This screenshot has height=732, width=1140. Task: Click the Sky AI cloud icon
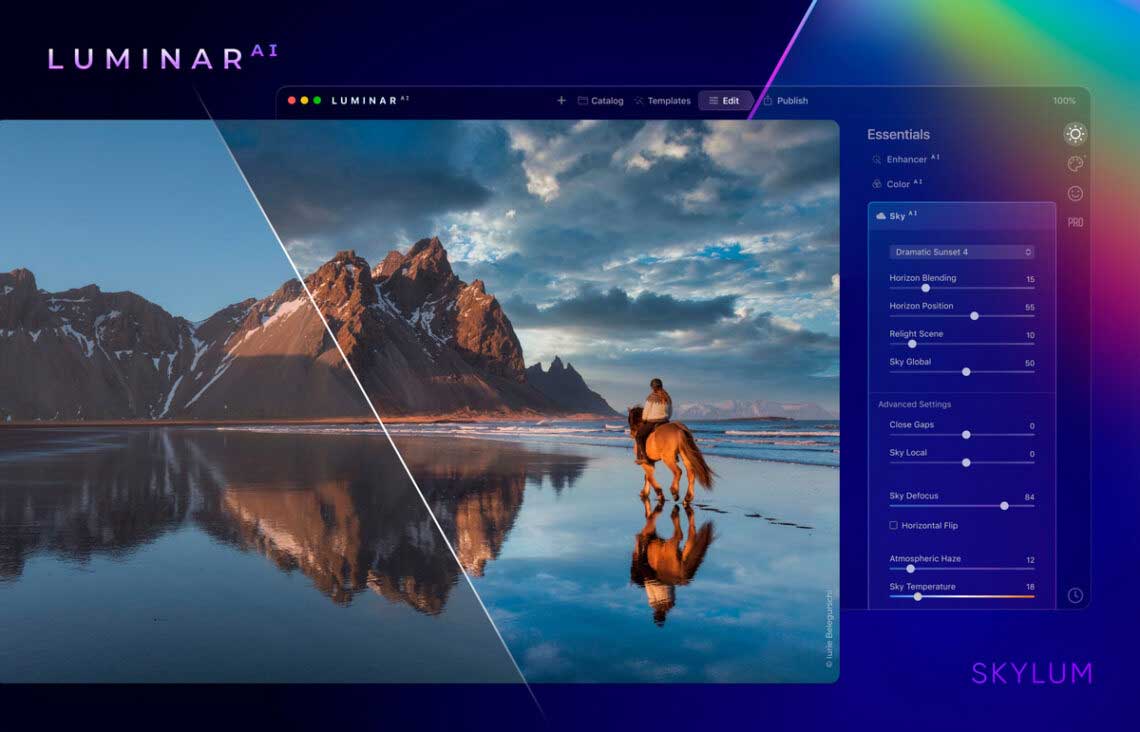880,216
